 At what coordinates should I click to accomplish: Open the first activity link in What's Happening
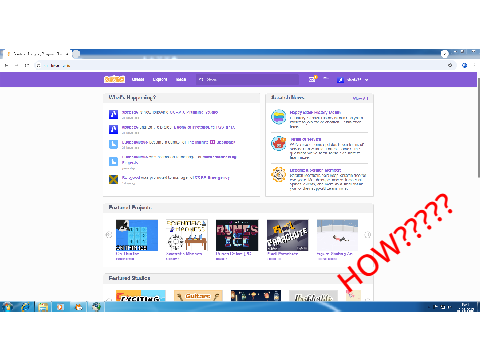170,112
